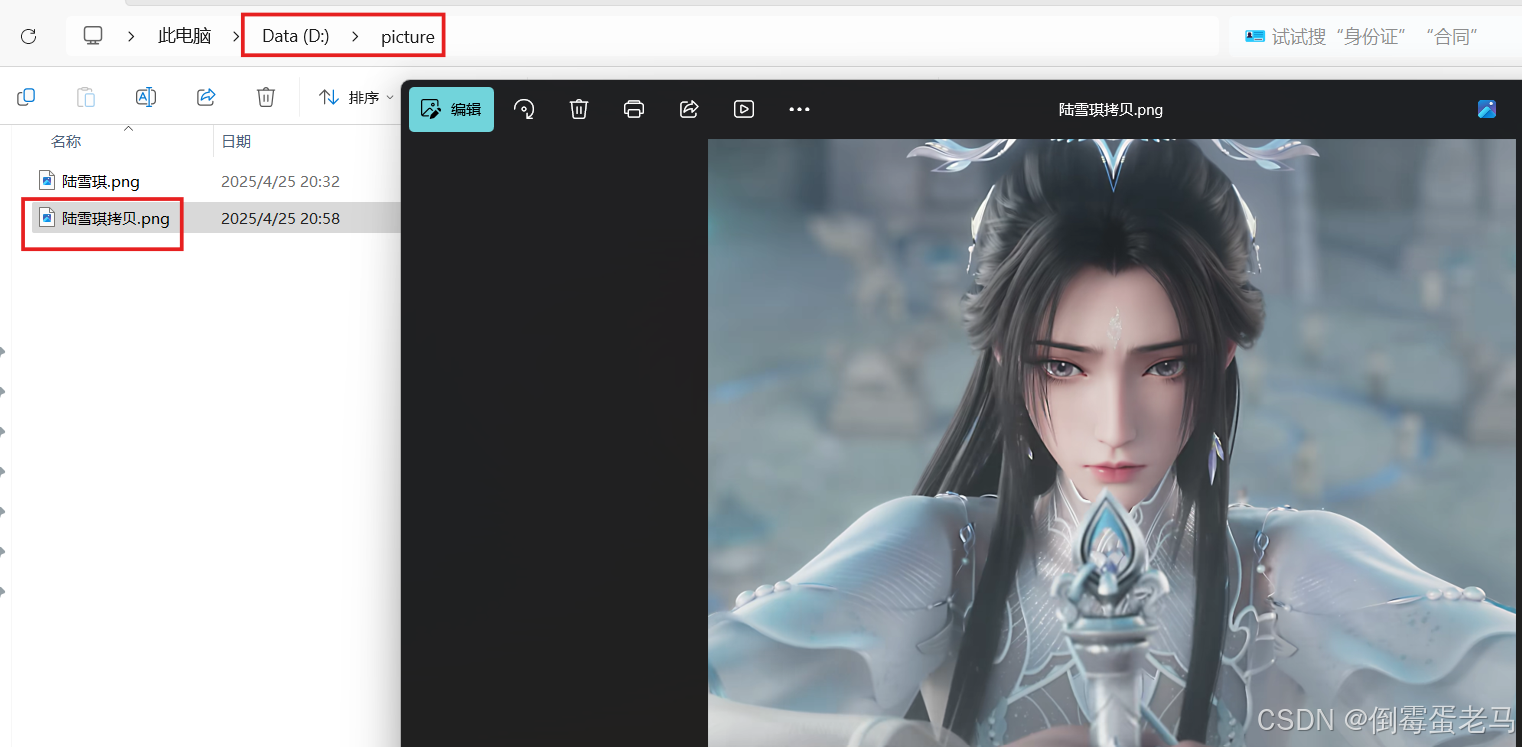
Task: Expand chevron after the computer icon
Action: 131,36
